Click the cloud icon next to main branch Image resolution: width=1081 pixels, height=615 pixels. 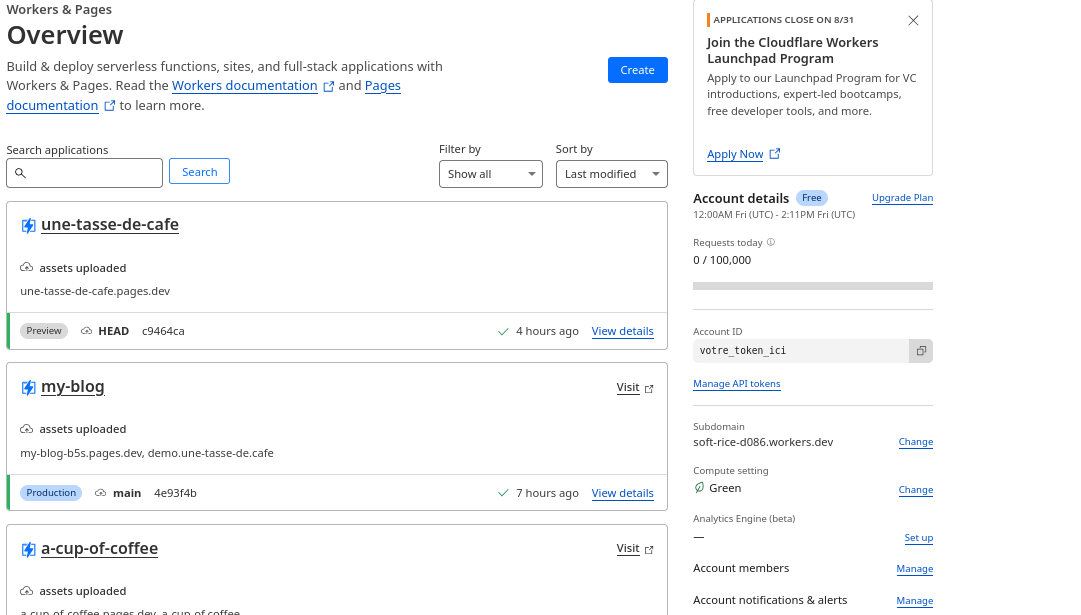coord(101,493)
